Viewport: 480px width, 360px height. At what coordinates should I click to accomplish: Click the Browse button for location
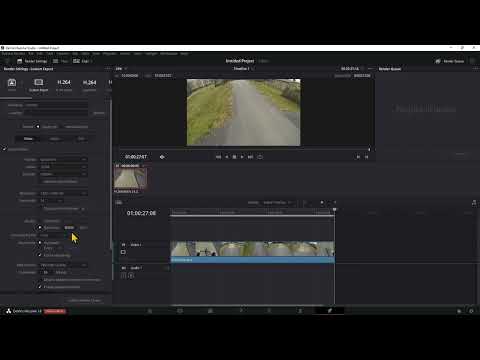99,113
